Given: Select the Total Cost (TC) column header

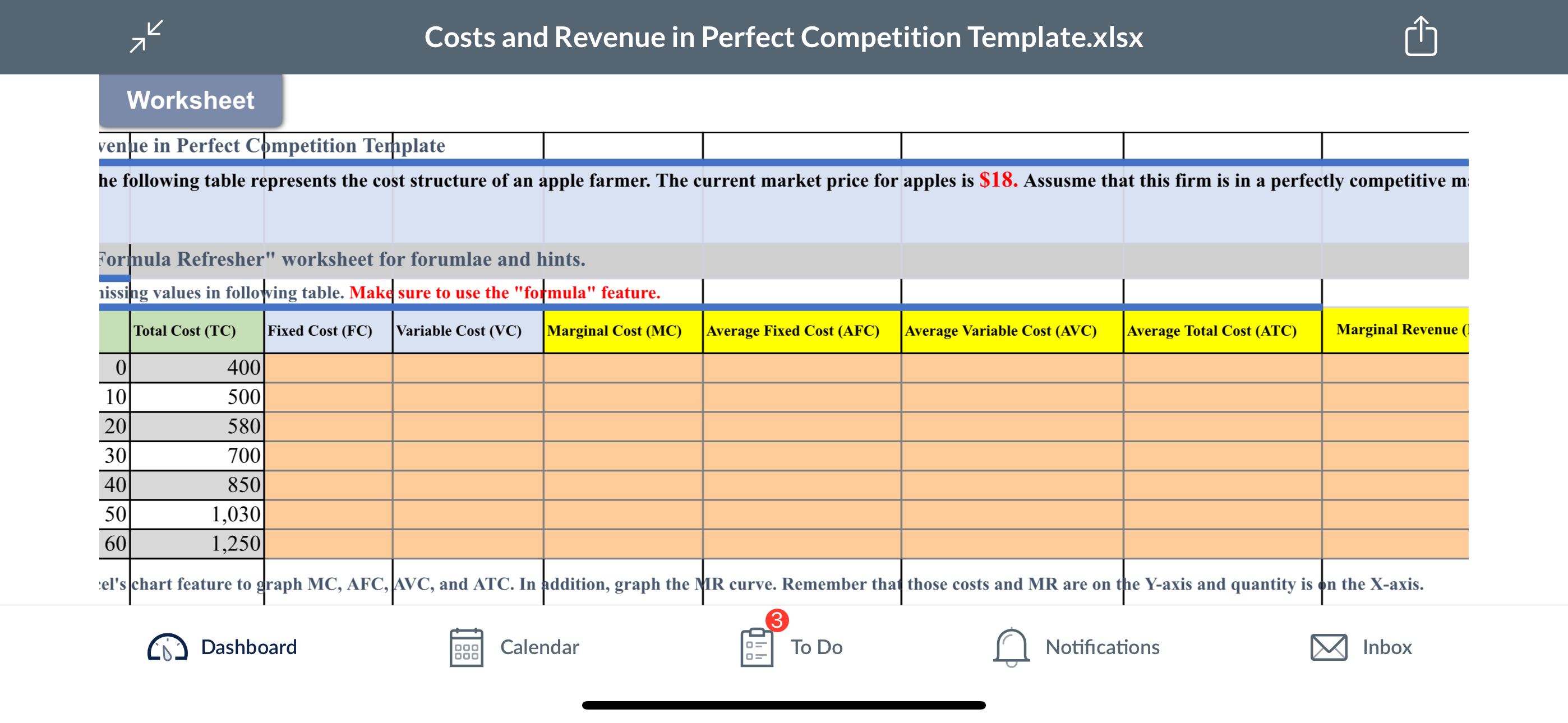Looking at the screenshot, I should point(185,331).
